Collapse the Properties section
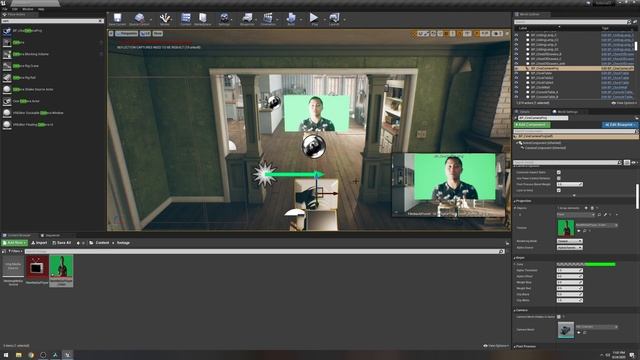 click(x=515, y=201)
